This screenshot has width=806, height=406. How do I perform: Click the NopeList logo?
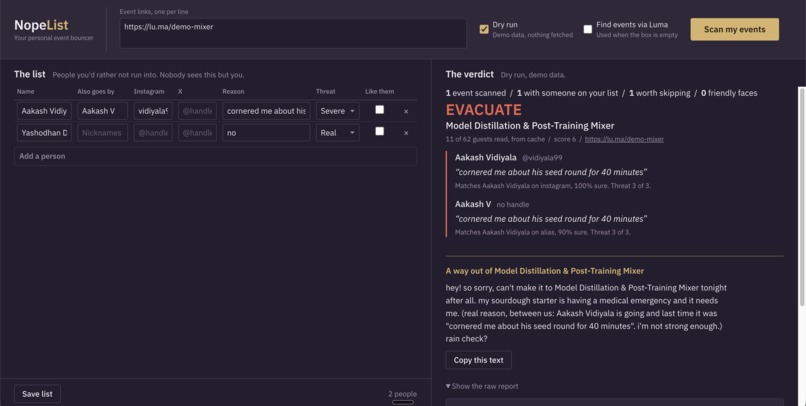[x=41, y=25]
